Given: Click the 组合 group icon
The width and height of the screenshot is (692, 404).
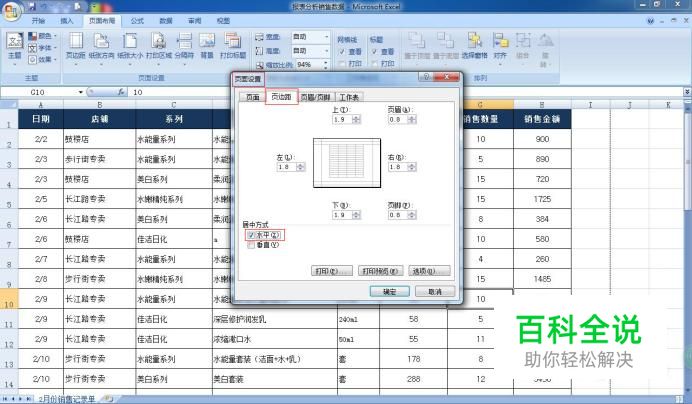Looking at the screenshot, I should 523,47.
